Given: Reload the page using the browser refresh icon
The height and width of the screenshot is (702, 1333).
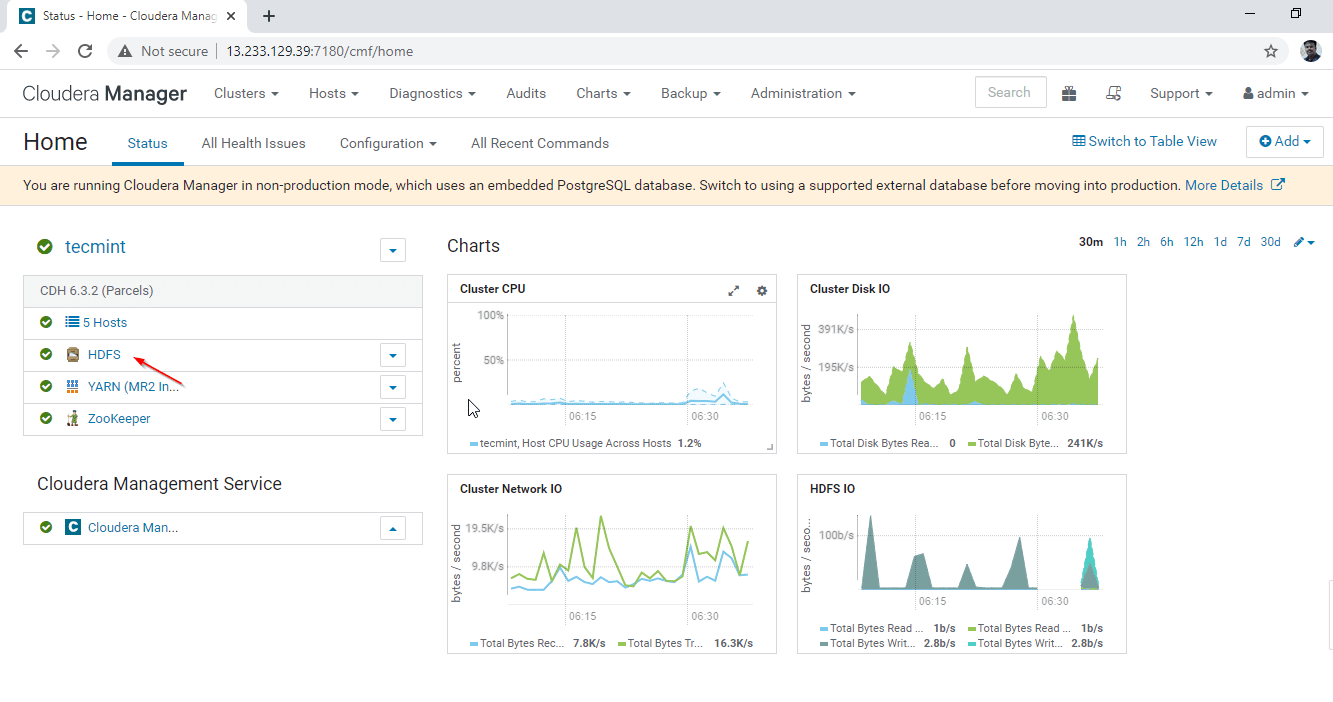Looking at the screenshot, I should pos(85,51).
